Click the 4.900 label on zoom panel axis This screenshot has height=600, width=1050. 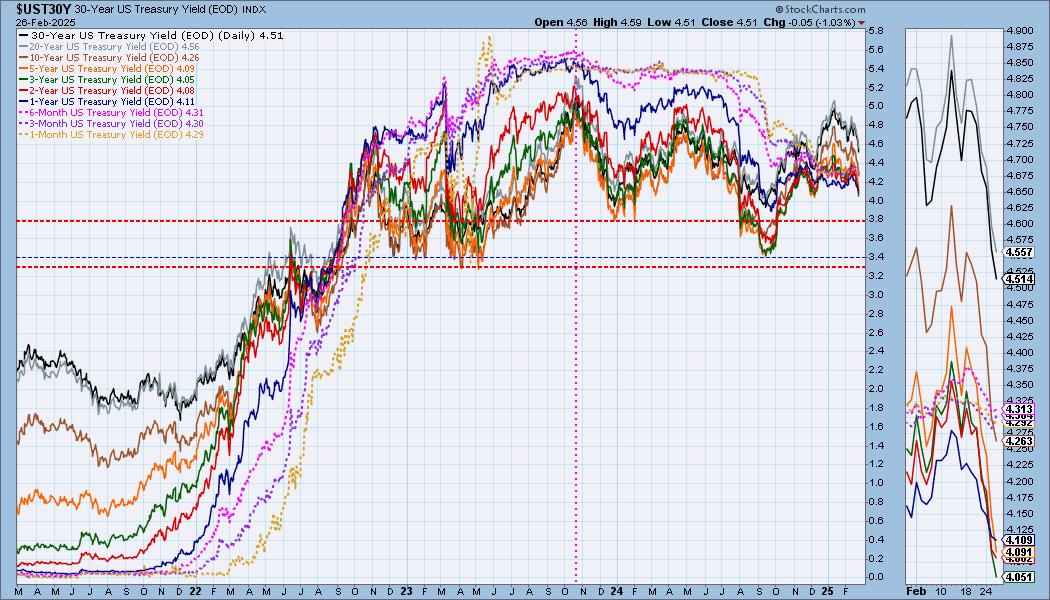[1019, 31]
